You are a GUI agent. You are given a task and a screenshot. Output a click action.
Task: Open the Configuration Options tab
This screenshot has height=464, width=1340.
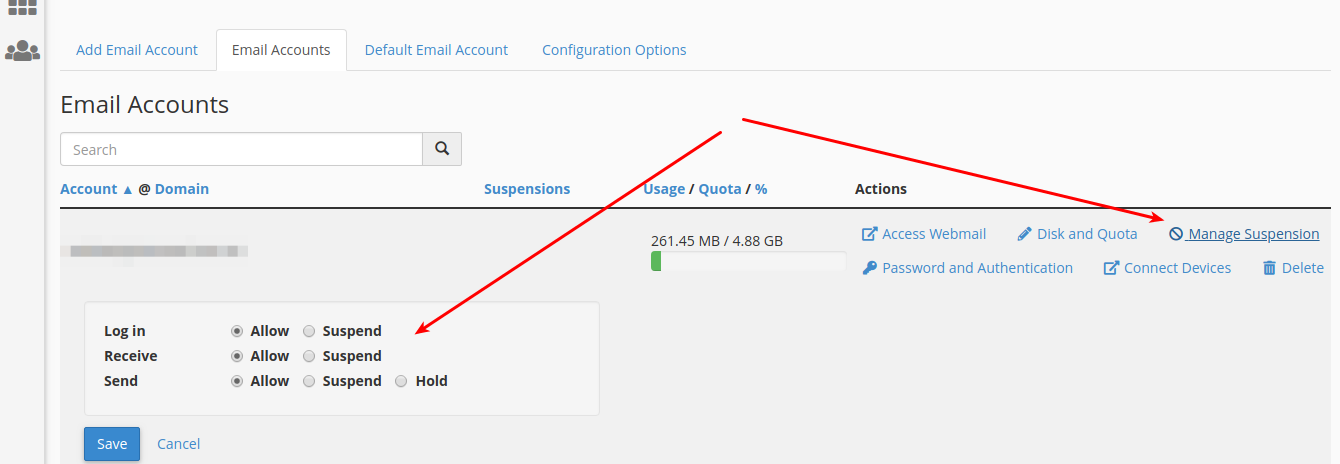614,50
